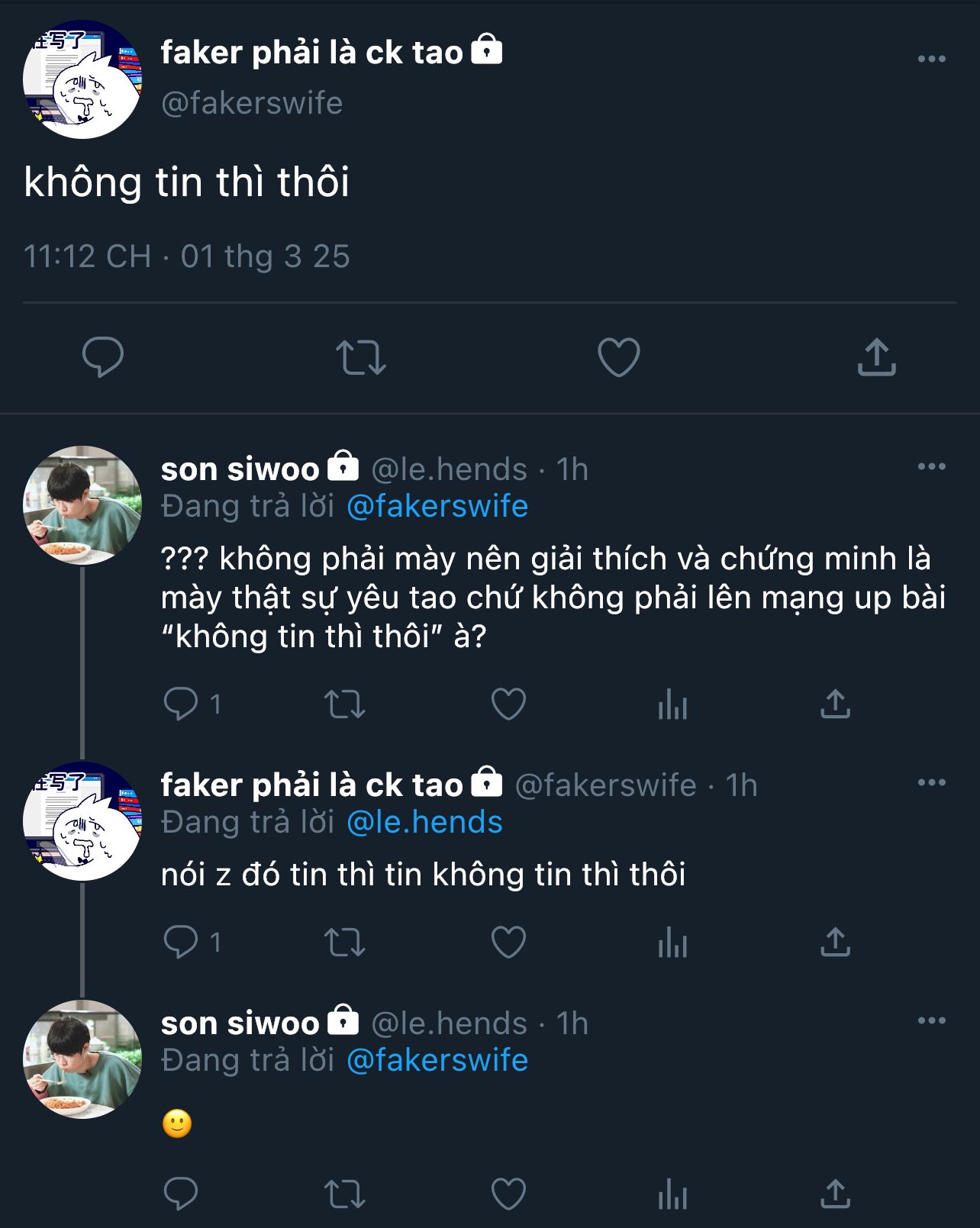Like the smiley emoji reply from son siwoo
Viewport: 980px width, 1228px height.
tap(508, 1194)
